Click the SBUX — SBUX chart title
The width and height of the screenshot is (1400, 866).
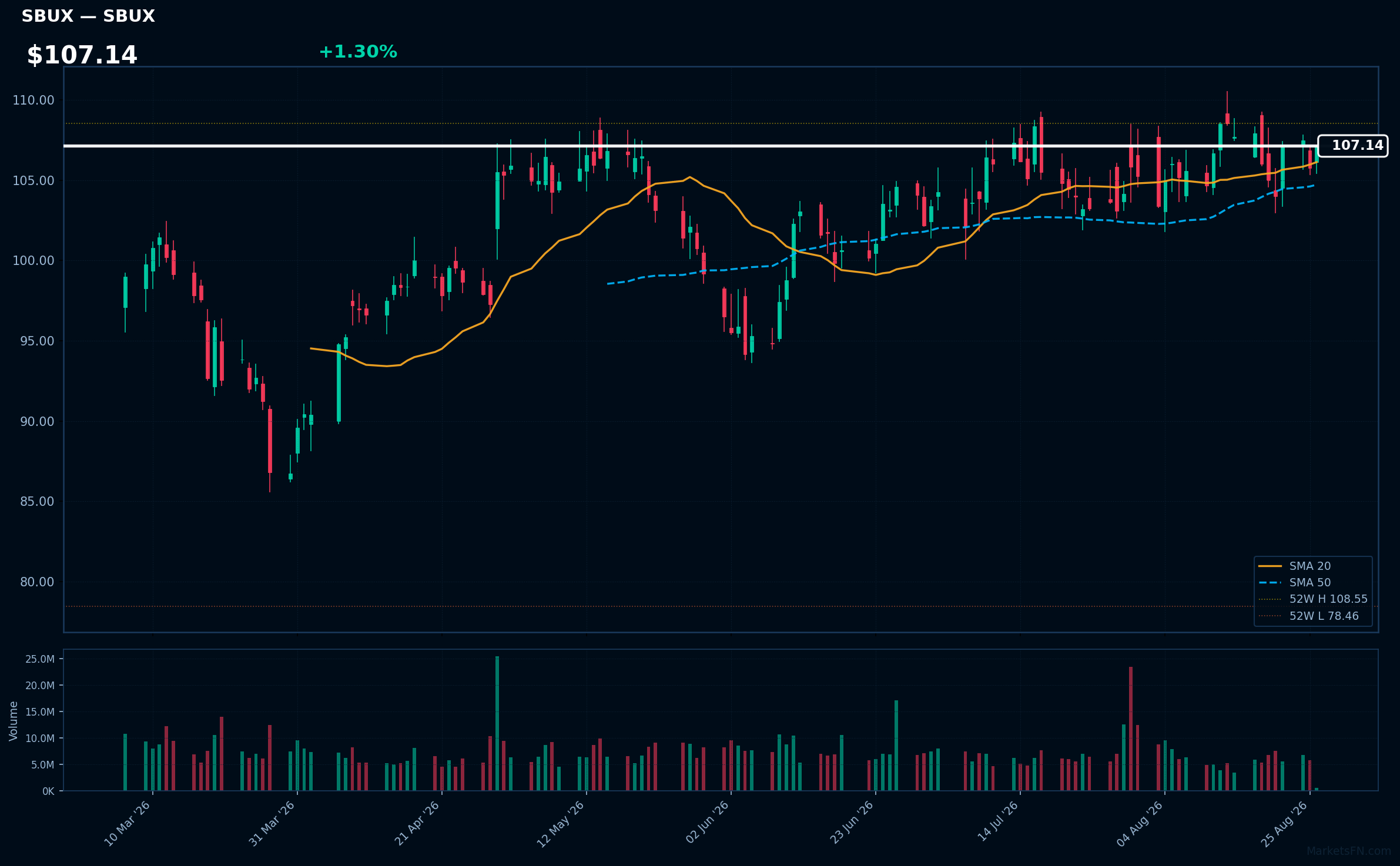[88, 16]
